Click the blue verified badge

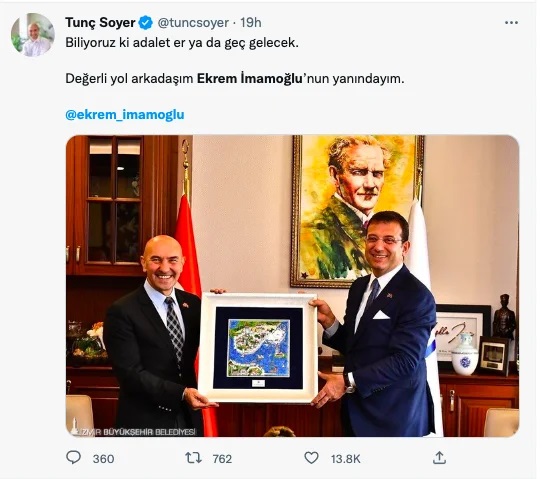point(146,23)
